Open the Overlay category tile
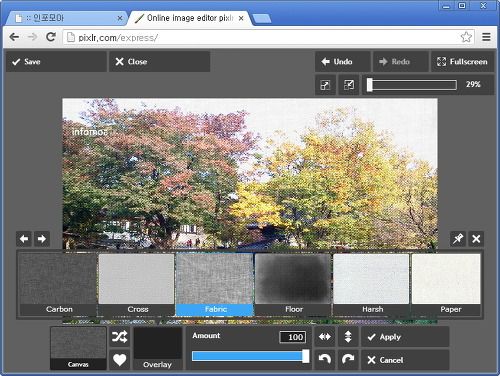The height and width of the screenshot is (376, 500). pos(158,348)
